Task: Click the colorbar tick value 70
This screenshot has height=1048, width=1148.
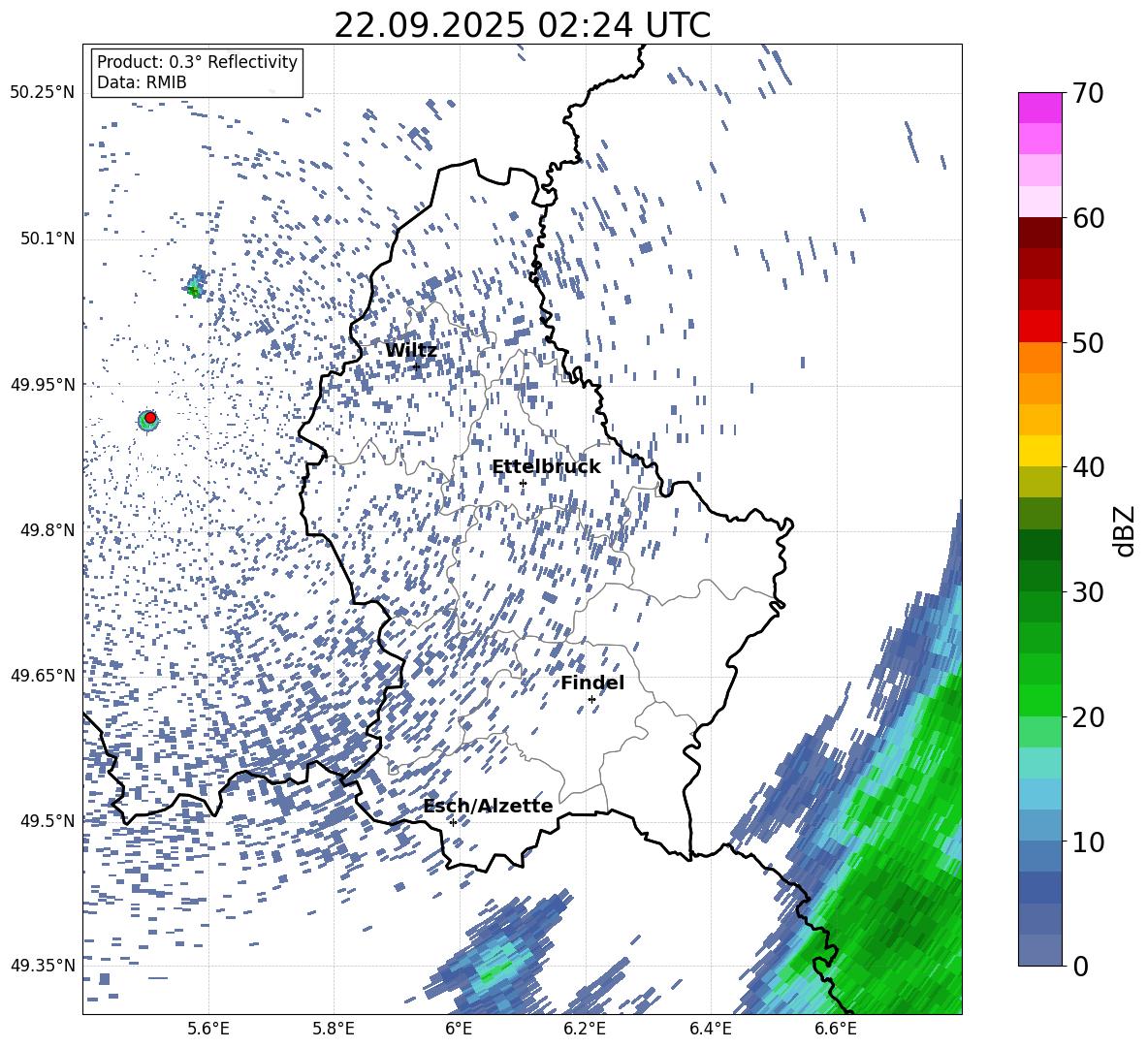Action: coord(1088,93)
